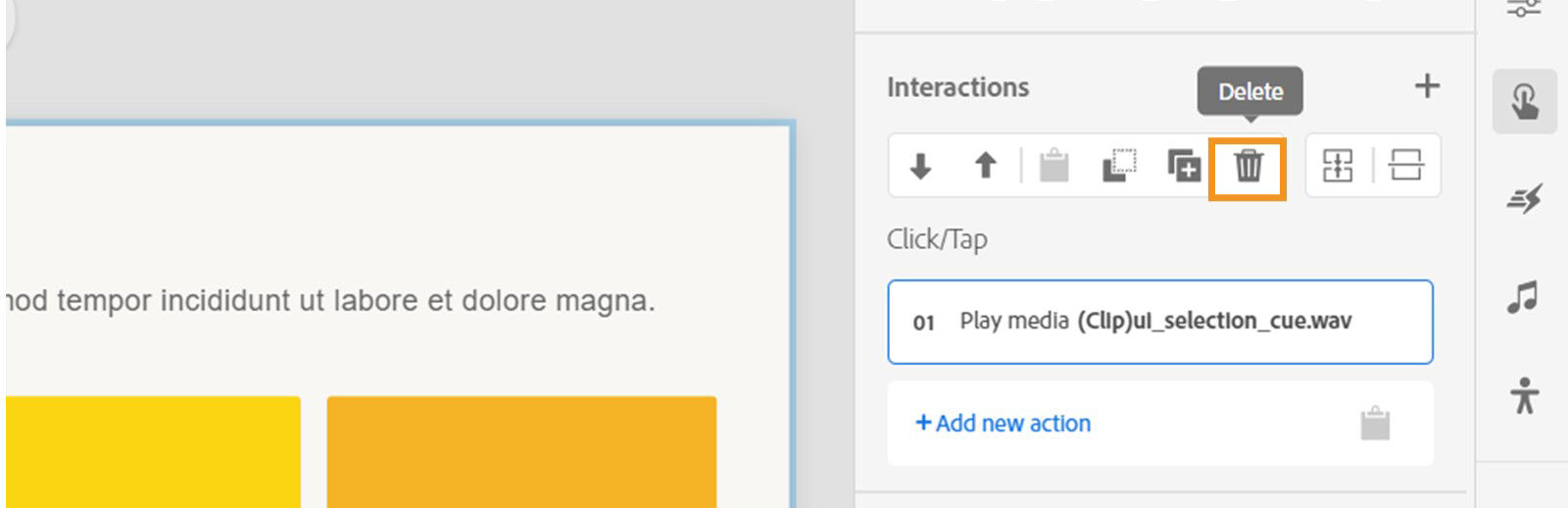Click the plus icon beside Interactions
This screenshot has height=508, width=1568.
(1427, 86)
